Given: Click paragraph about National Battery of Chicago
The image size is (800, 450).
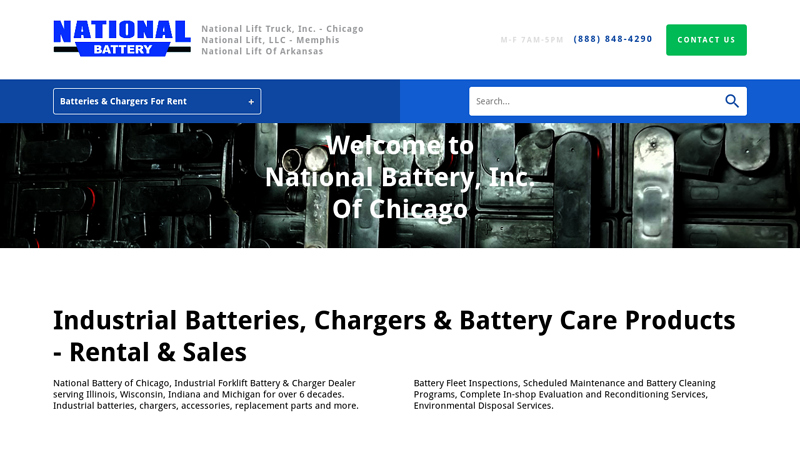Looking at the screenshot, I should click(x=206, y=394).
